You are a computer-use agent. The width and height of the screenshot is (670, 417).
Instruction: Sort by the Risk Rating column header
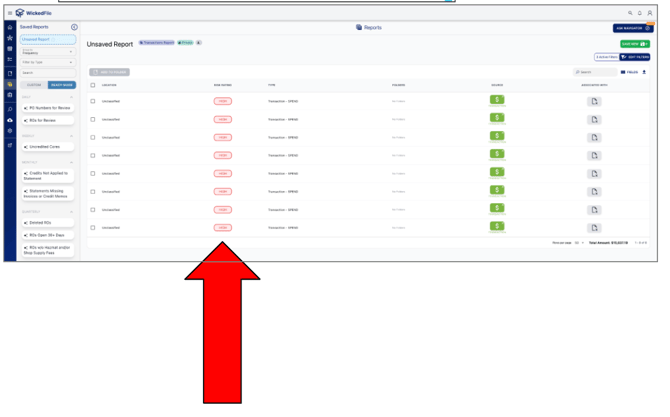tap(223, 85)
